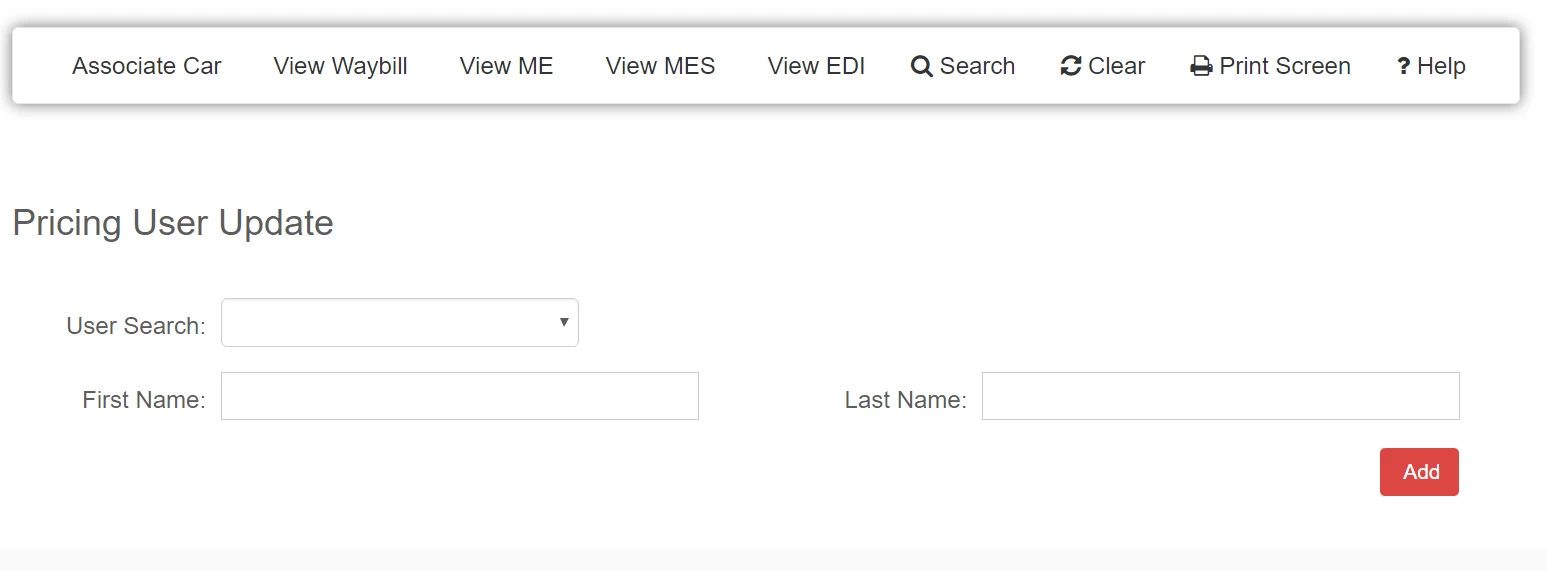Open the View Waybill menu item
This screenshot has height=570, width=1547.
point(341,66)
